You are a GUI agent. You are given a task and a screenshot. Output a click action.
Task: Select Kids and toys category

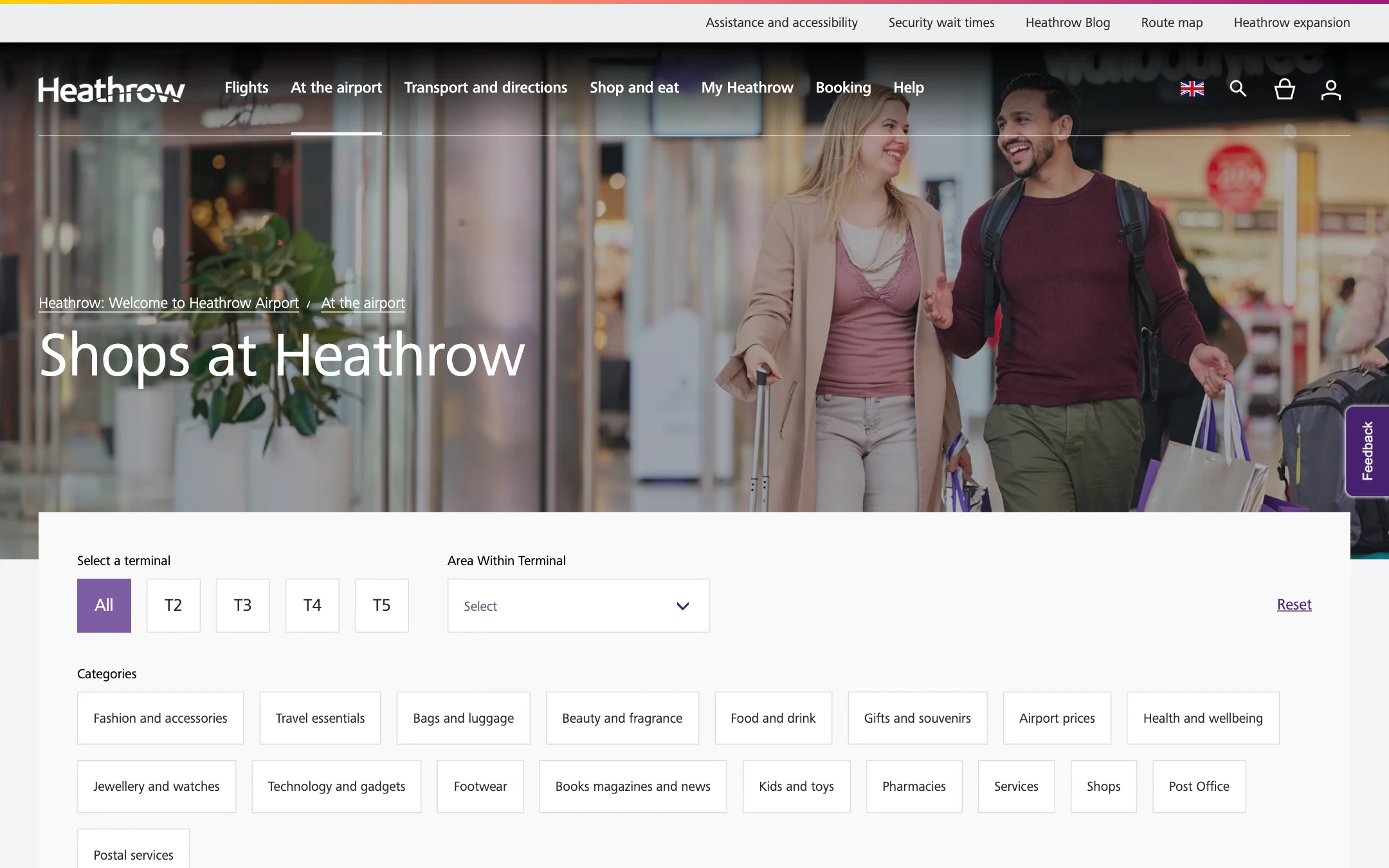[796, 786]
